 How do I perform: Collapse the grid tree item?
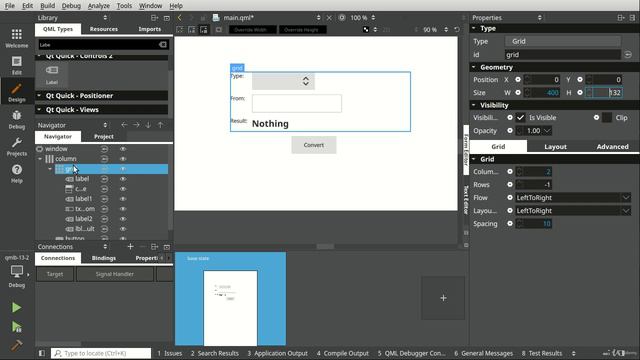click(x=50, y=169)
